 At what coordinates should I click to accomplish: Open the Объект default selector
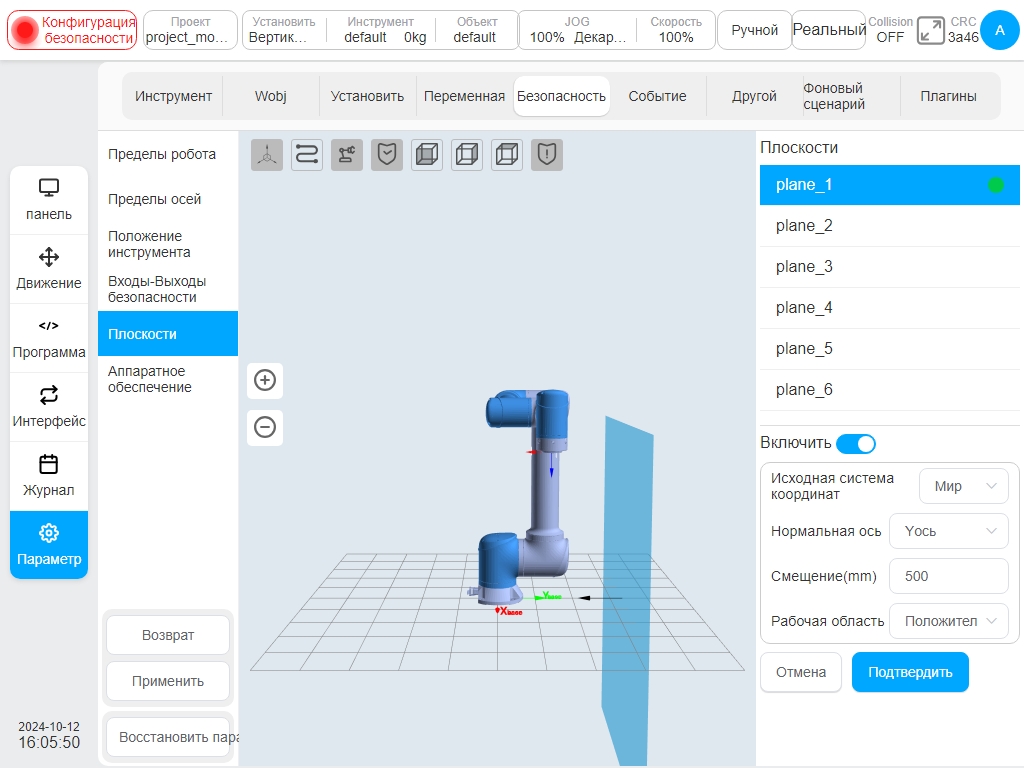[476, 30]
